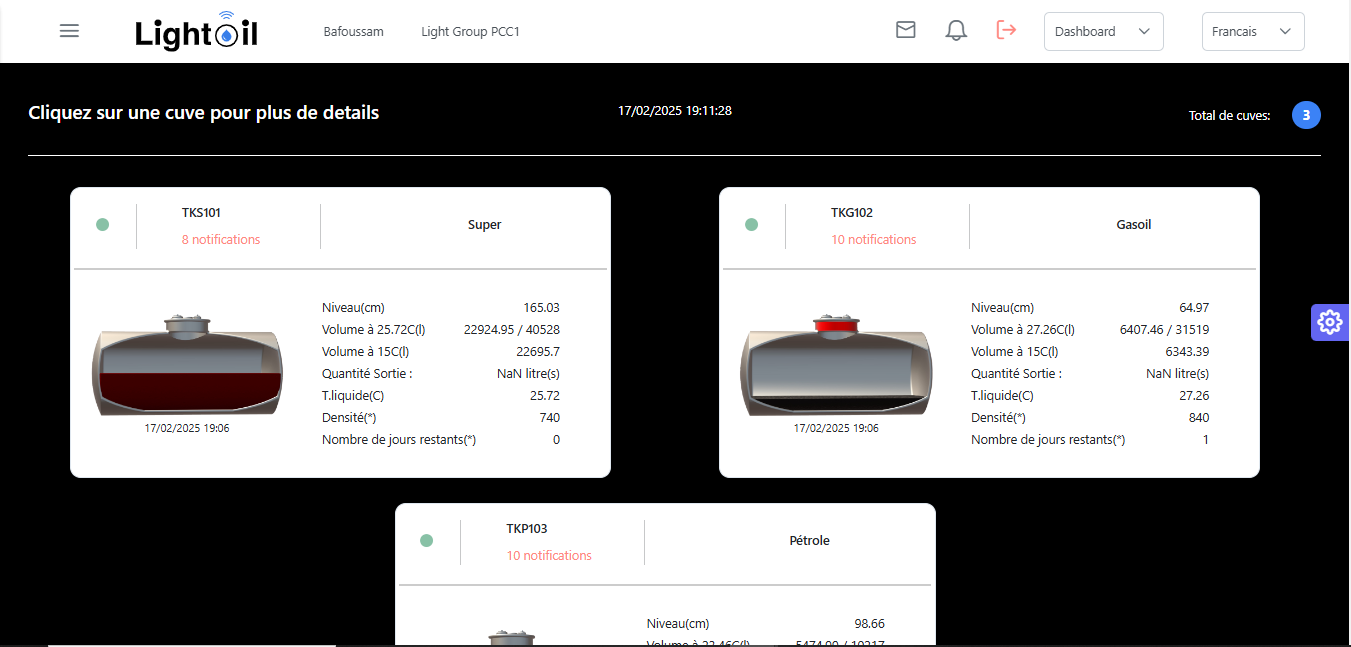Click the green status dot of TKP103
Screen dimensions: 1351x647
(426, 541)
